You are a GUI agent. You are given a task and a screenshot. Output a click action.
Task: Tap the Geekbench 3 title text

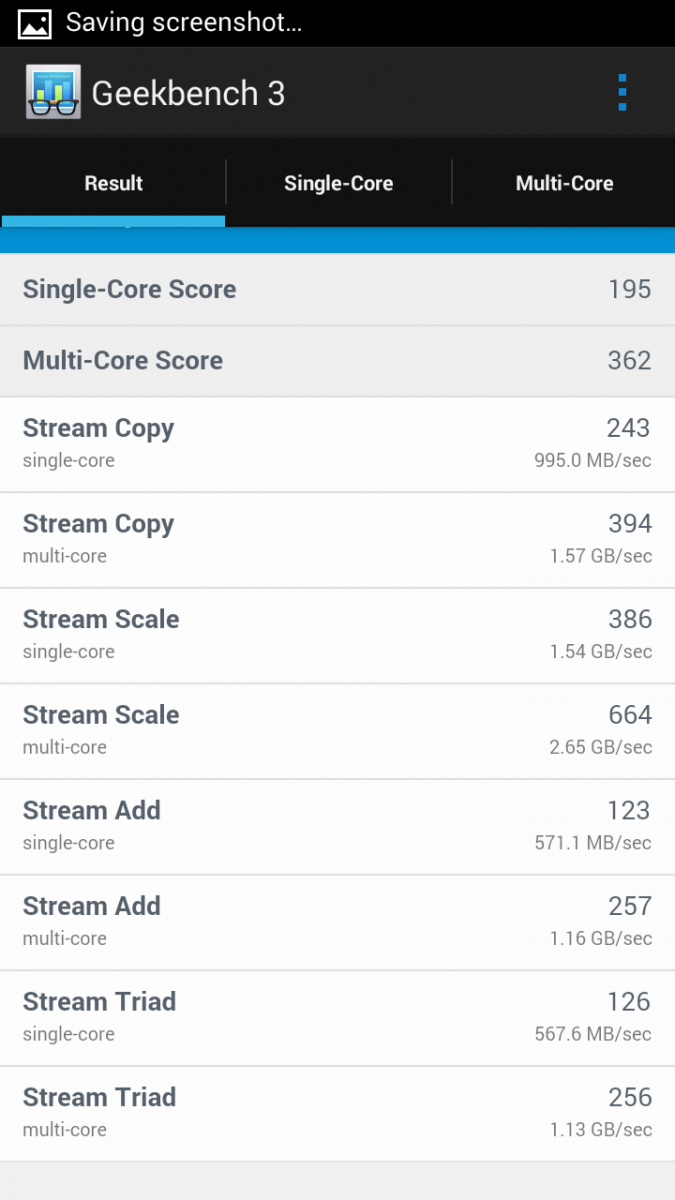click(188, 93)
